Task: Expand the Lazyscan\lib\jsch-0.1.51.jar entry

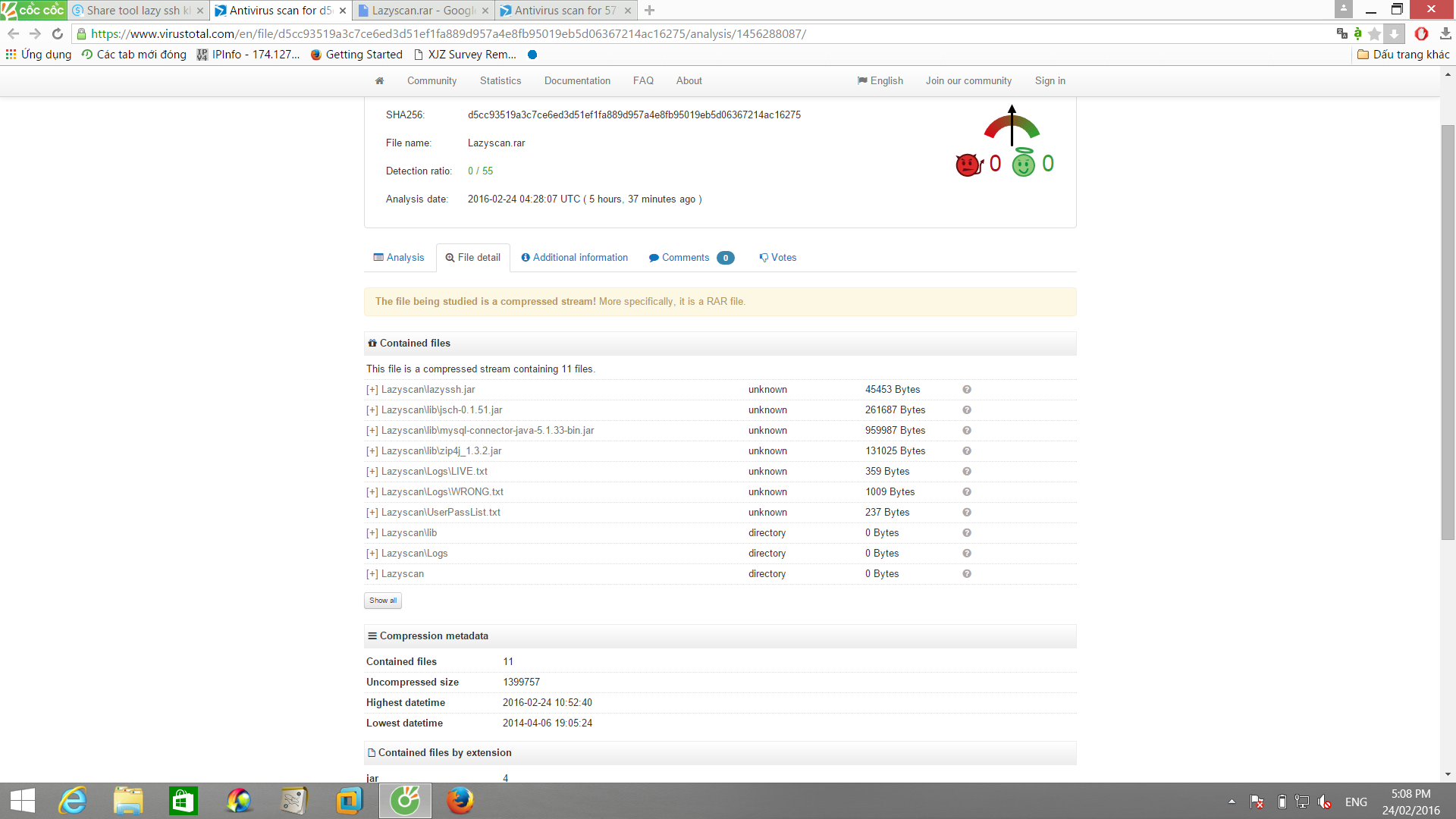Action: pos(372,410)
